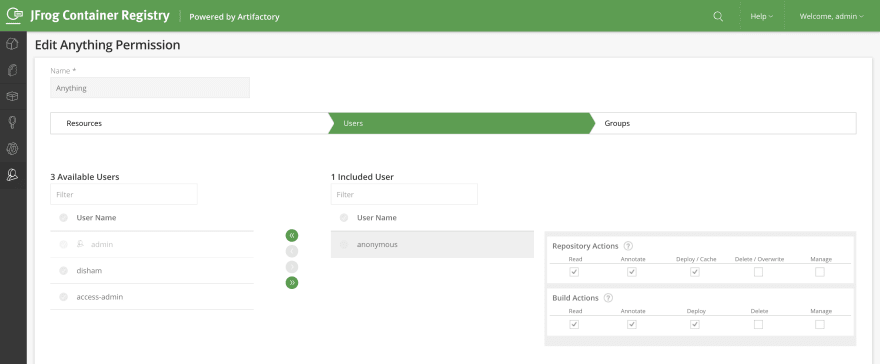Enable Repository Delete / Overwrite checkbox

(x=758, y=272)
